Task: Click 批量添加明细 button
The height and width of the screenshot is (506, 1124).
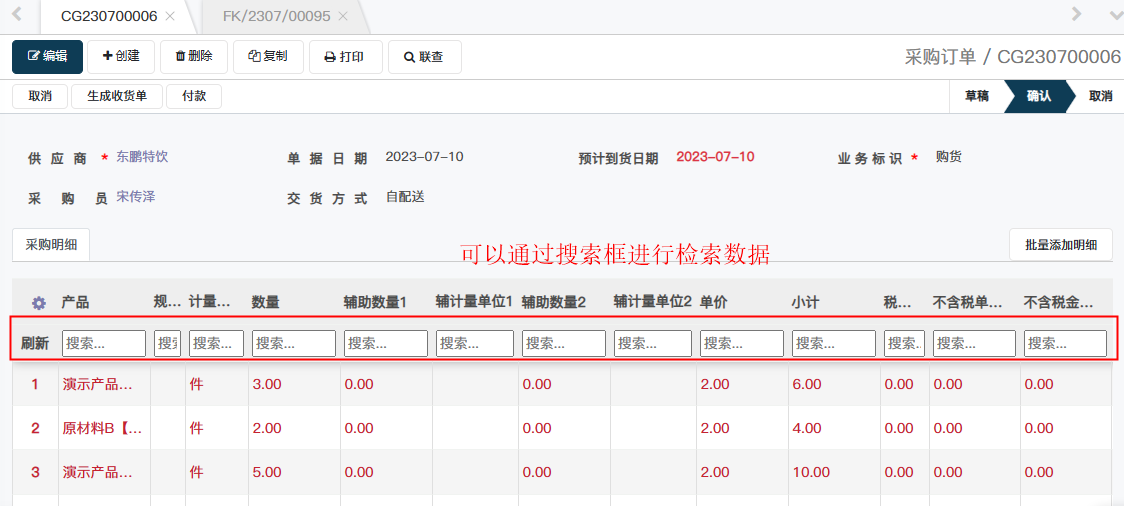Action: click(x=1060, y=244)
